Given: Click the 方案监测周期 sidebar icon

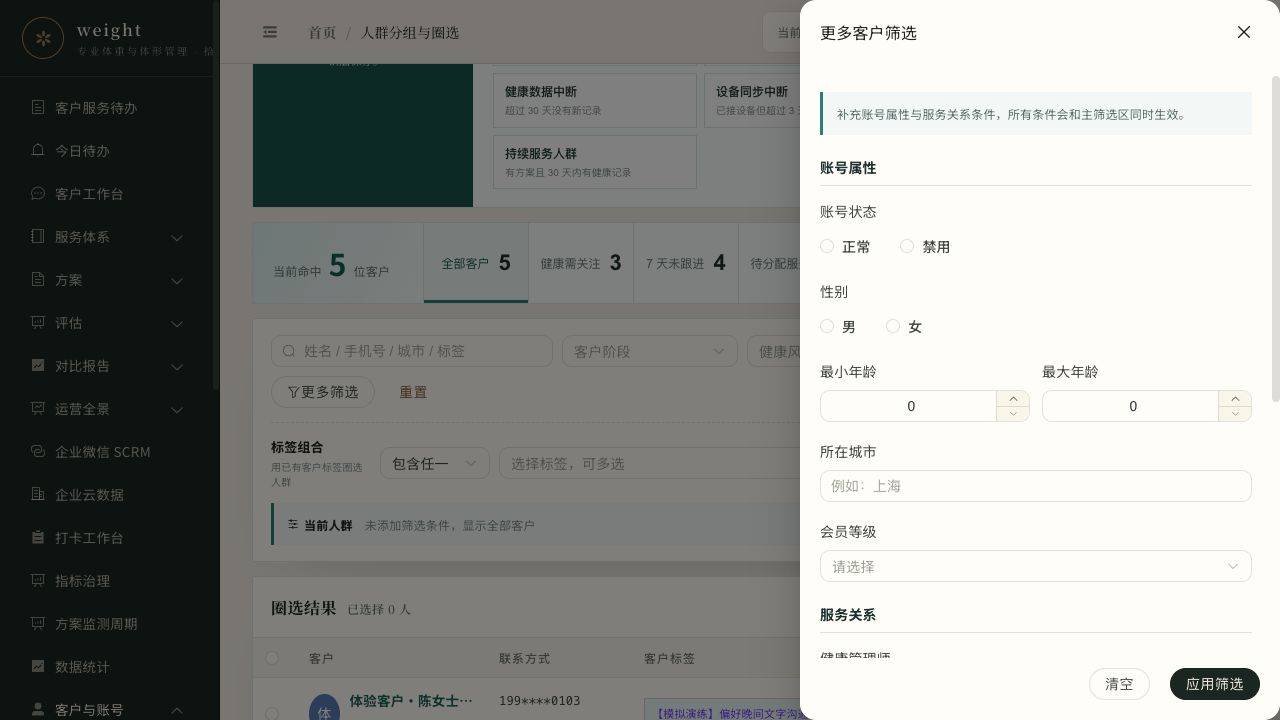Looking at the screenshot, I should click(x=38, y=623).
